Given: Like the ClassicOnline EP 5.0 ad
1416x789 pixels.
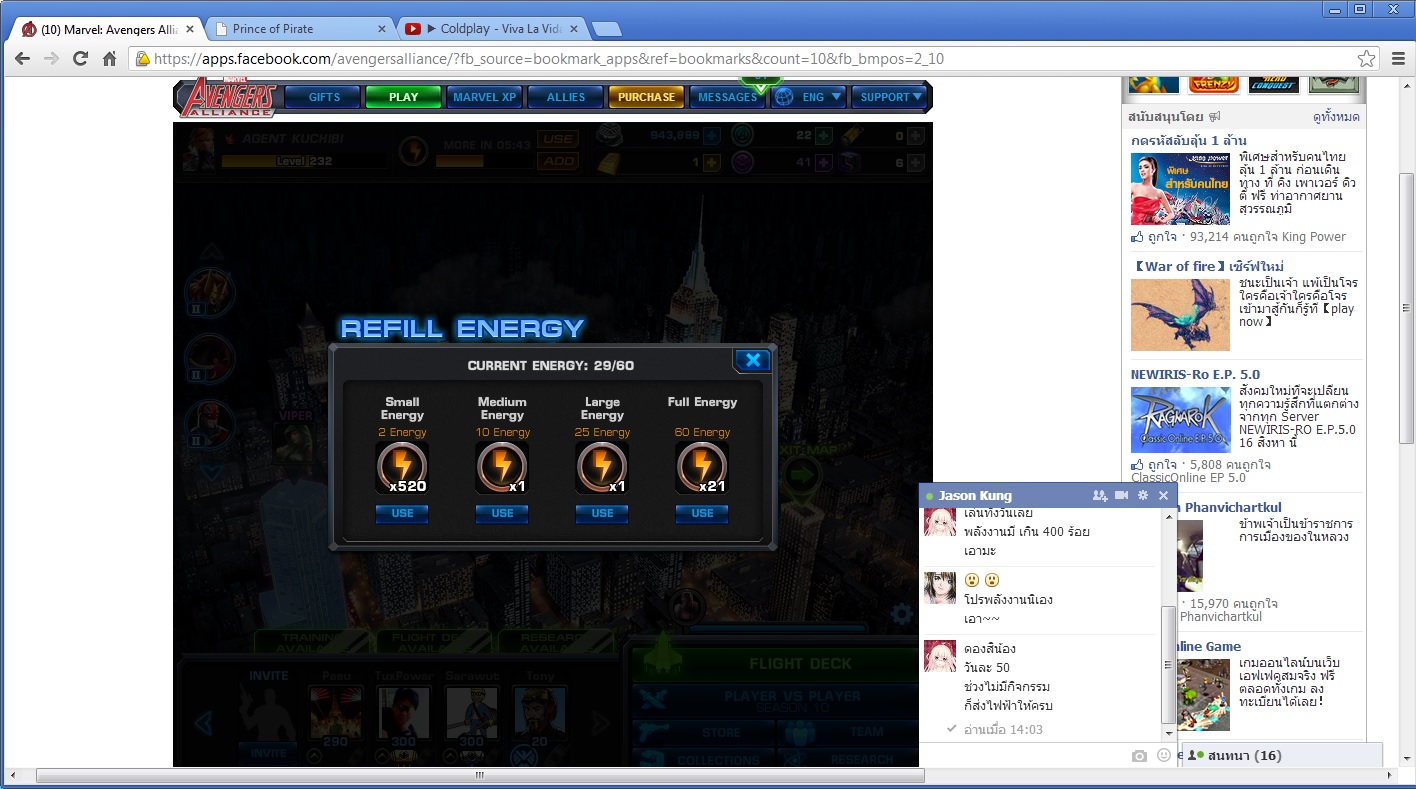Looking at the screenshot, I should pos(1153,465).
